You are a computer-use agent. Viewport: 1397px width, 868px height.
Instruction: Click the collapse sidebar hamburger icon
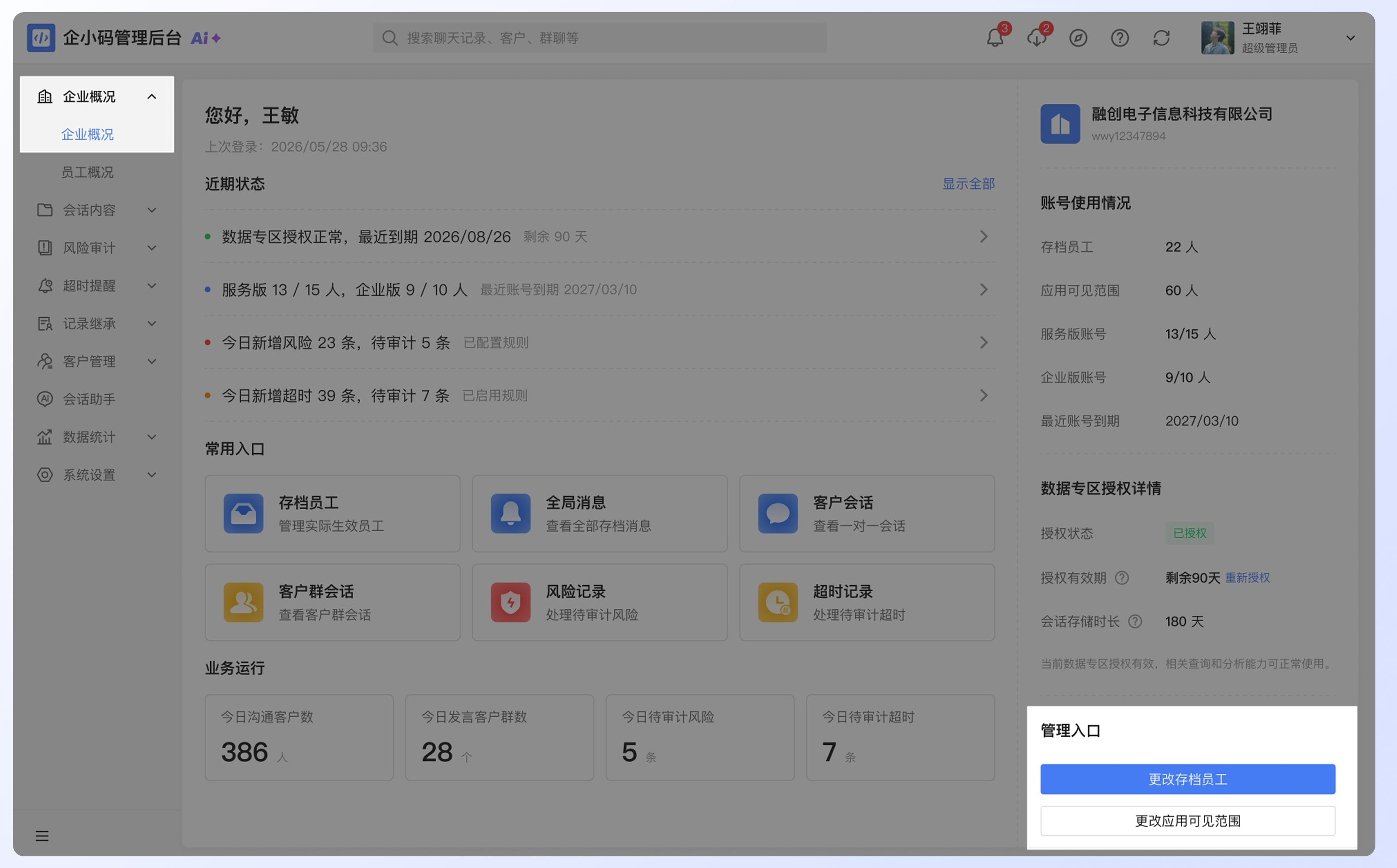(42, 836)
